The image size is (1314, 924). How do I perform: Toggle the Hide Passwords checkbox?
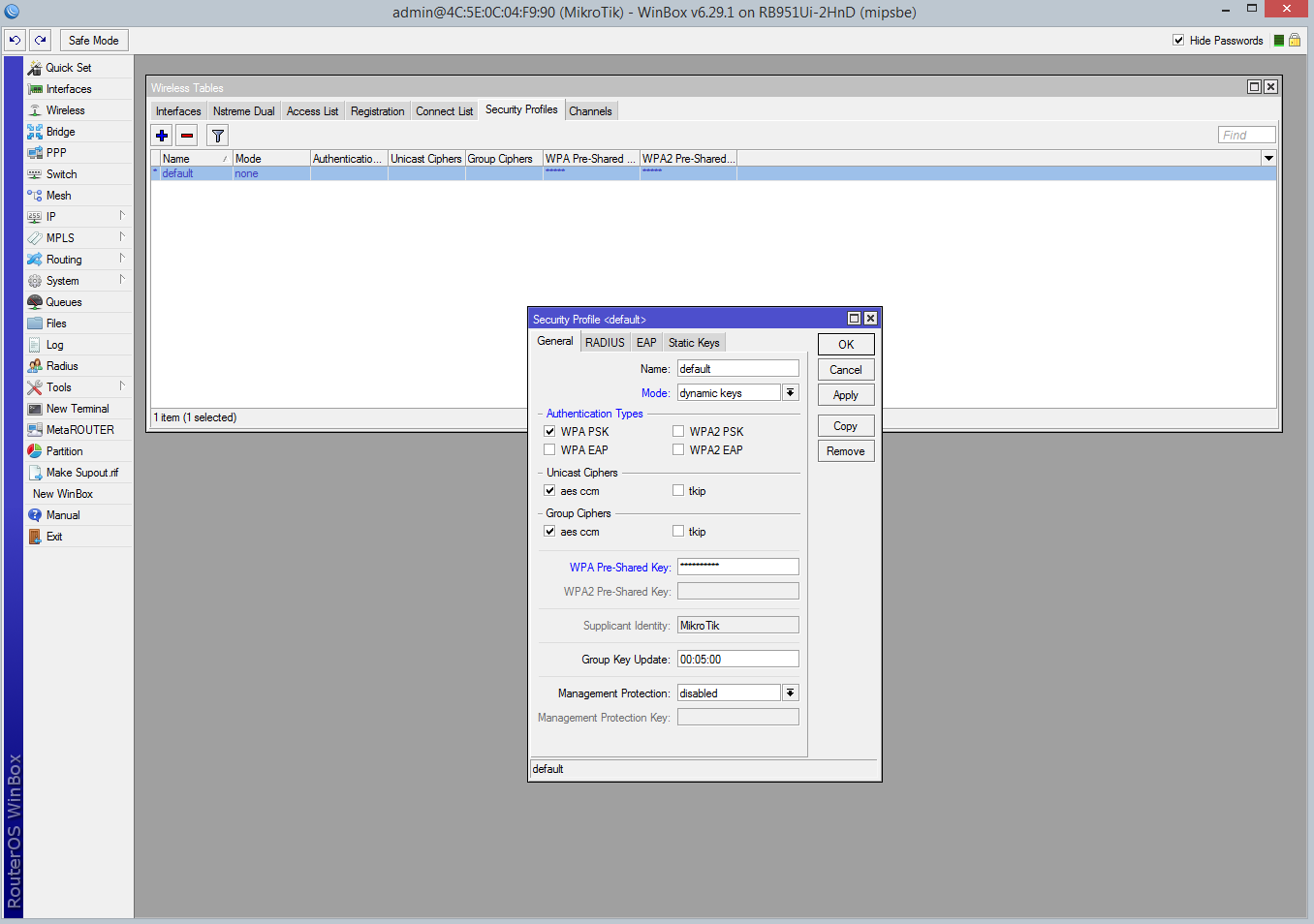[1178, 41]
